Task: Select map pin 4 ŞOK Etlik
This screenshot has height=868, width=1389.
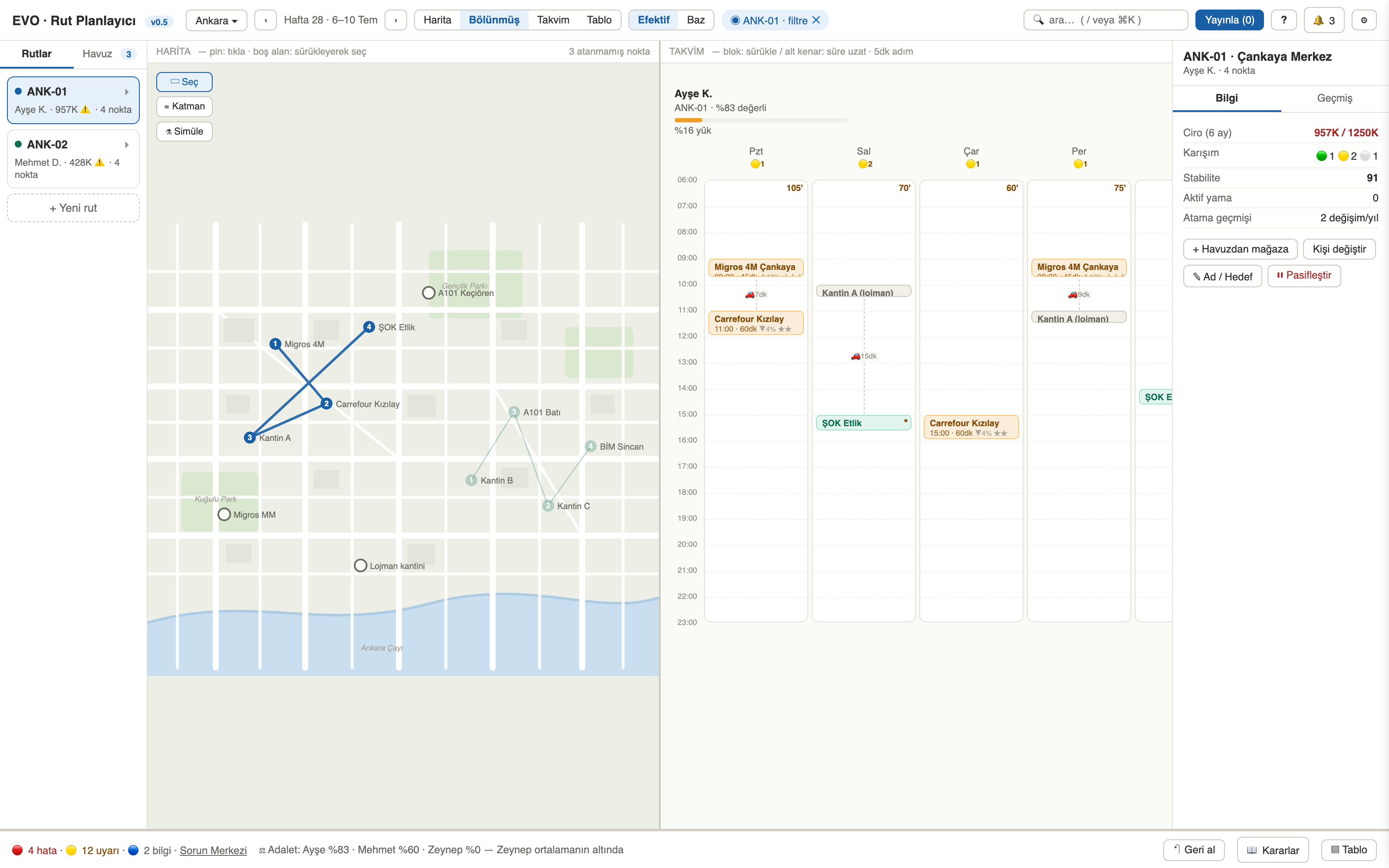Action: (x=369, y=327)
